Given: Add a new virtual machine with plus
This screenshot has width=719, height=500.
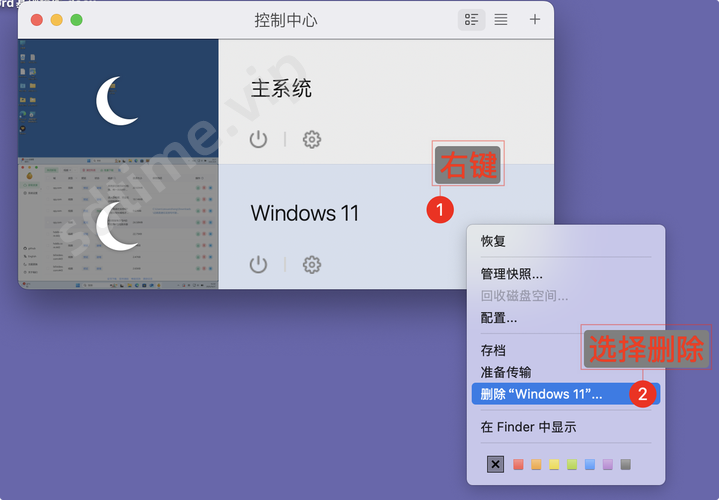Looking at the screenshot, I should pyautogui.click(x=535, y=19).
